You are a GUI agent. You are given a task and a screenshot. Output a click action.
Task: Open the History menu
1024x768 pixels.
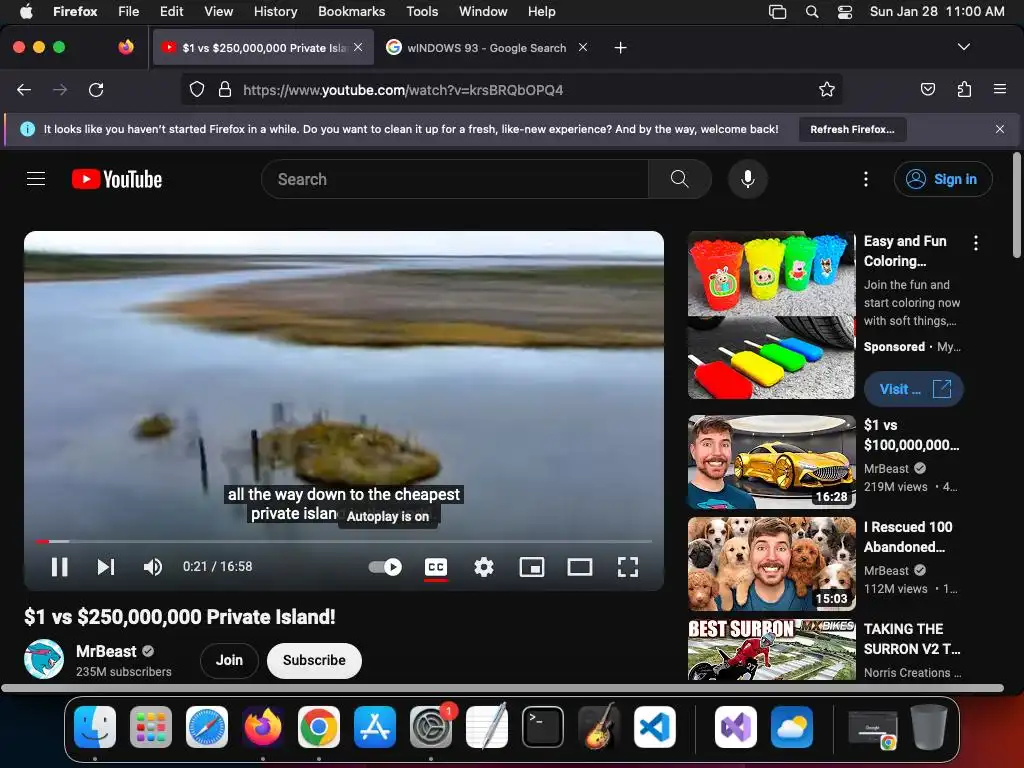[x=275, y=11]
